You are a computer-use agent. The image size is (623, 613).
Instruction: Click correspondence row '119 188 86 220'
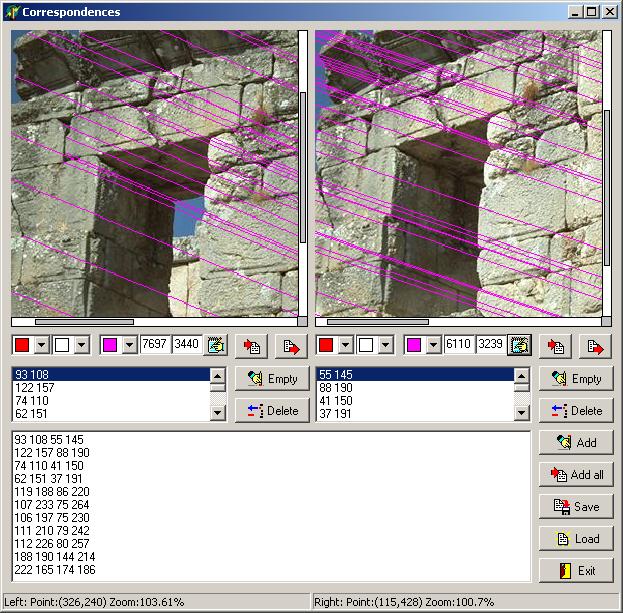pos(52,492)
